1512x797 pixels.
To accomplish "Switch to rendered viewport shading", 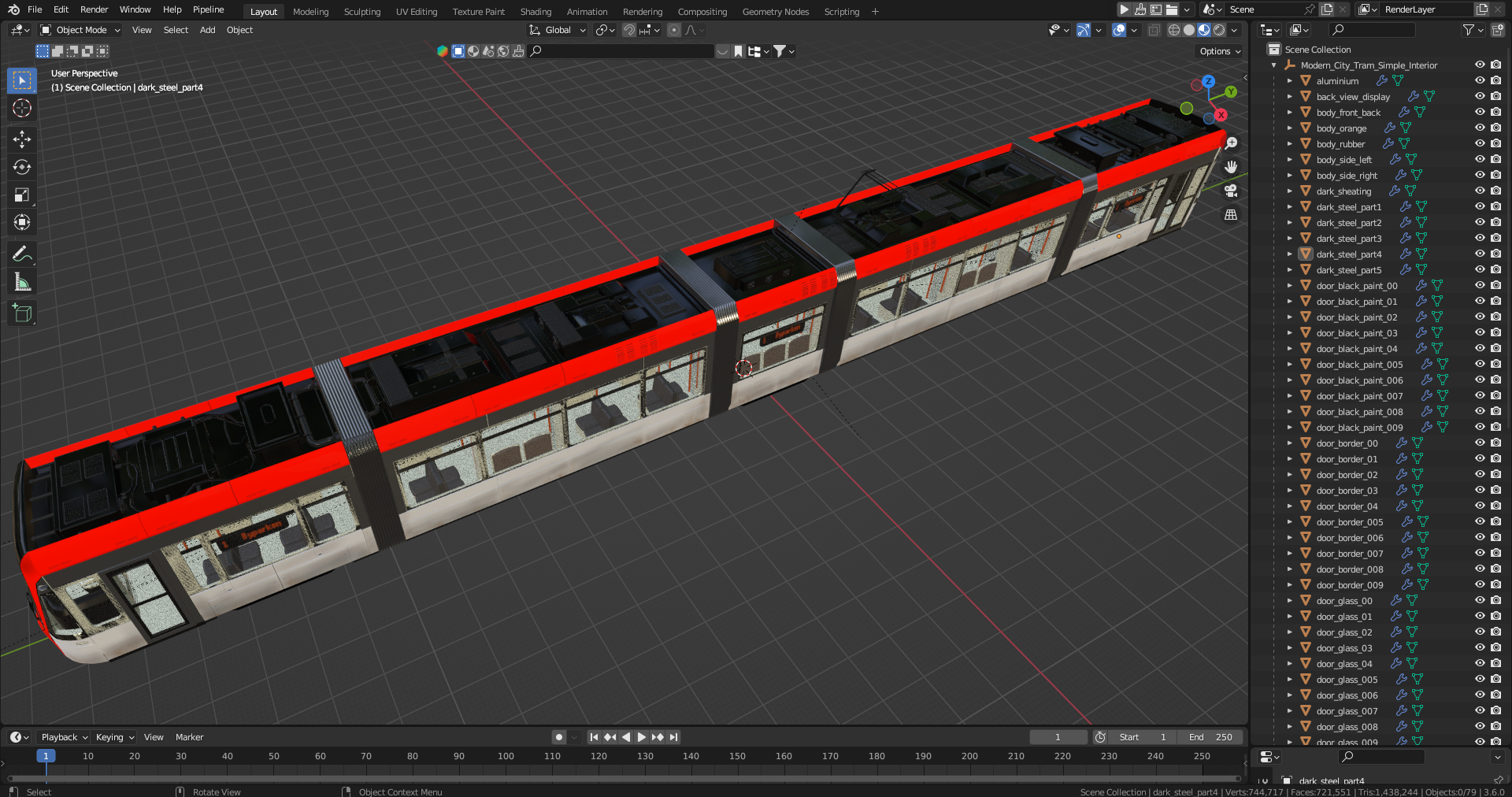I will pyautogui.click(x=1219, y=30).
